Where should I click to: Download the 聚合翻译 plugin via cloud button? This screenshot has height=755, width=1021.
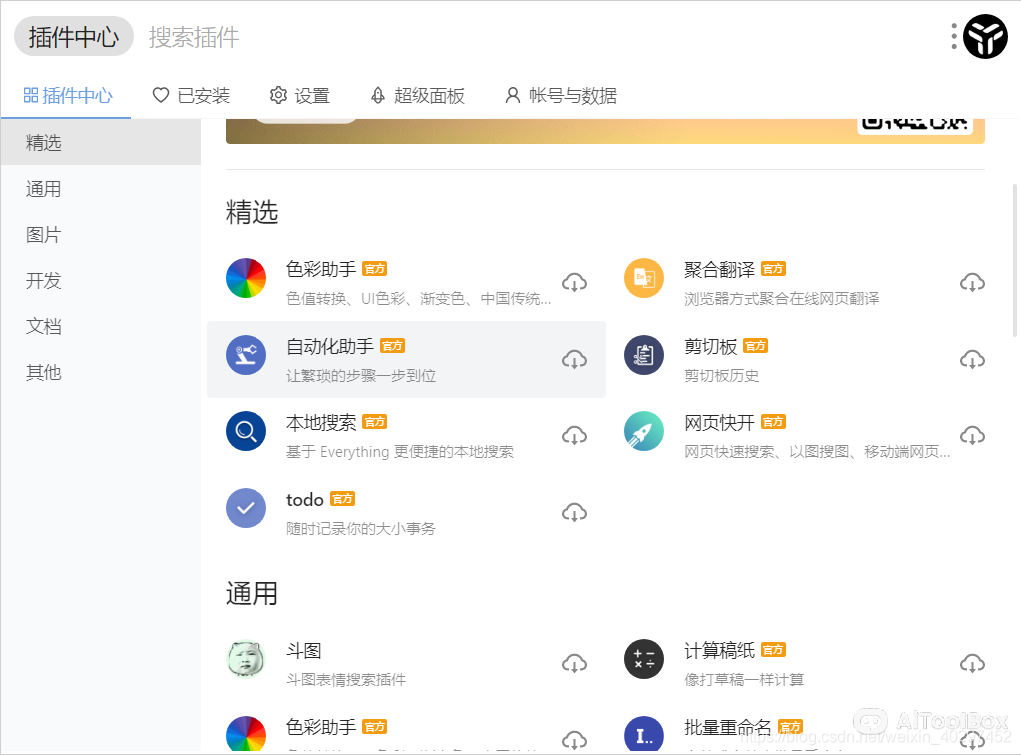coord(972,282)
